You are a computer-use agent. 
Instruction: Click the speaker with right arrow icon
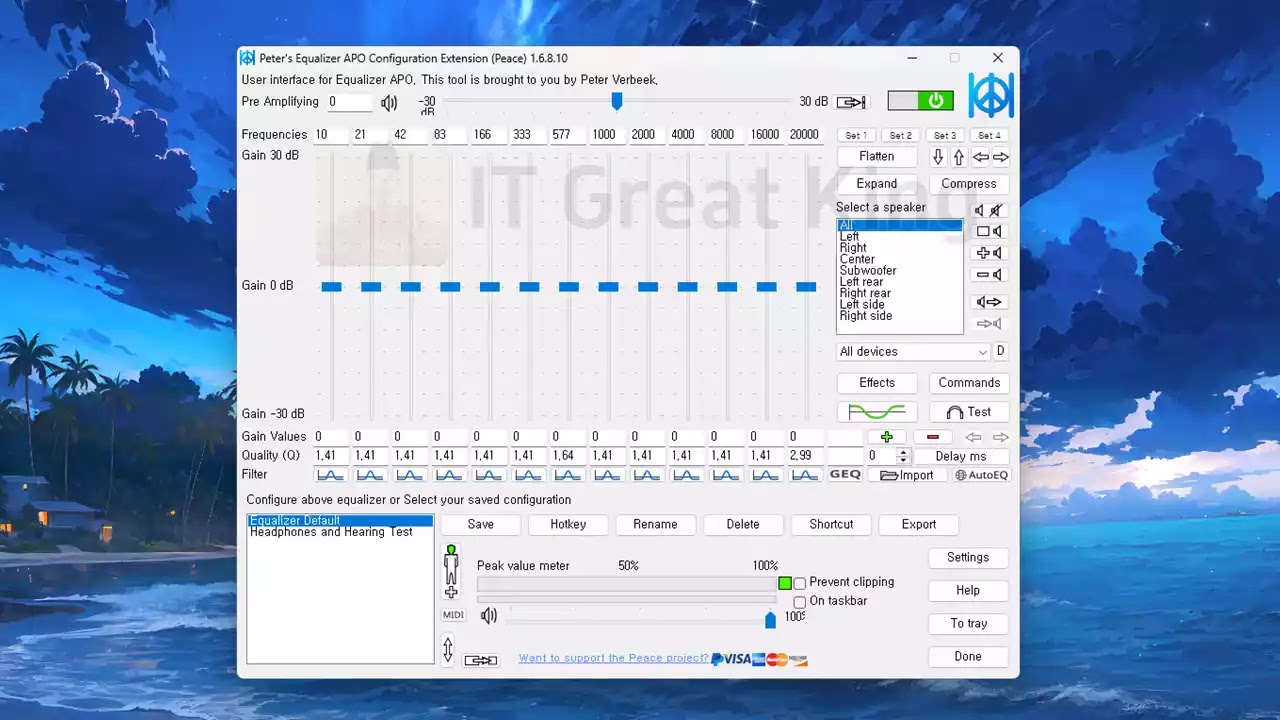click(989, 302)
